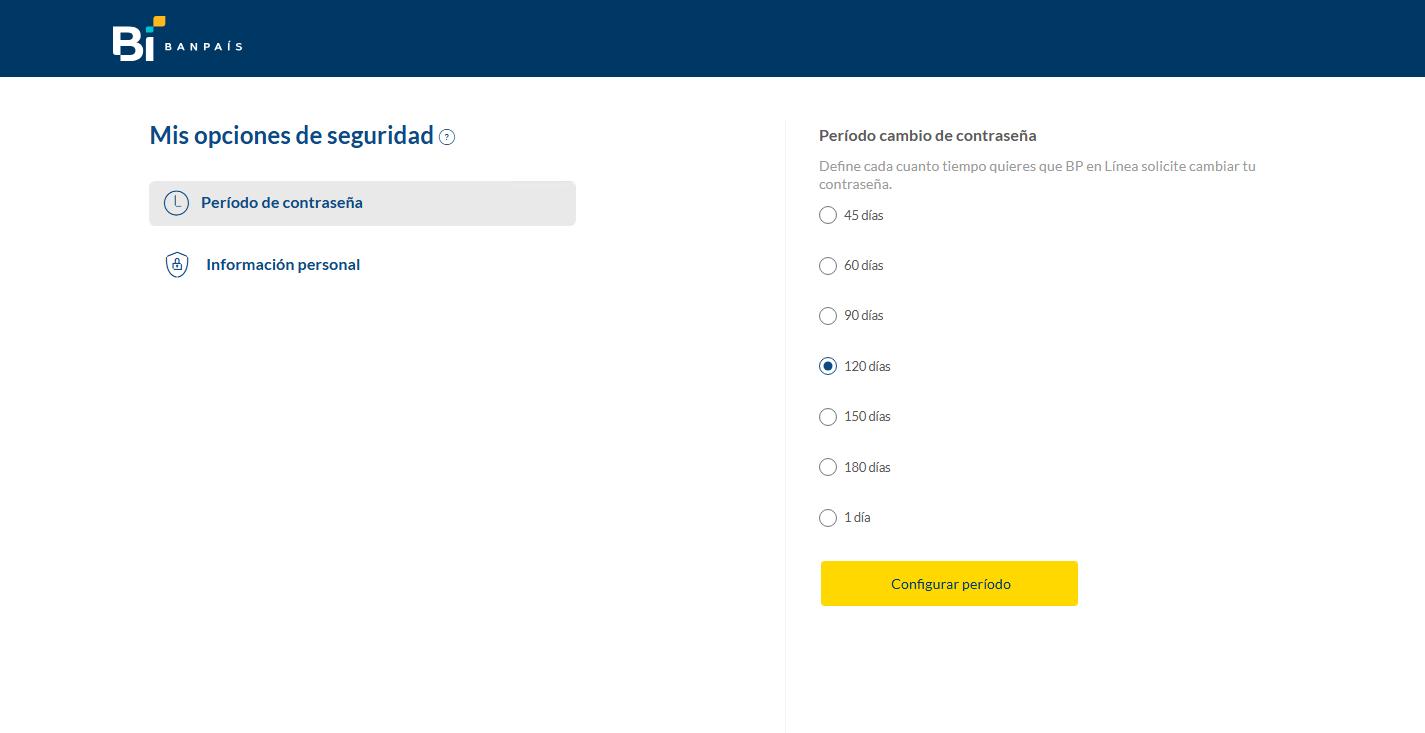Open the Período de contraseña section
This screenshot has width=1425, height=733.
tap(281, 203)
